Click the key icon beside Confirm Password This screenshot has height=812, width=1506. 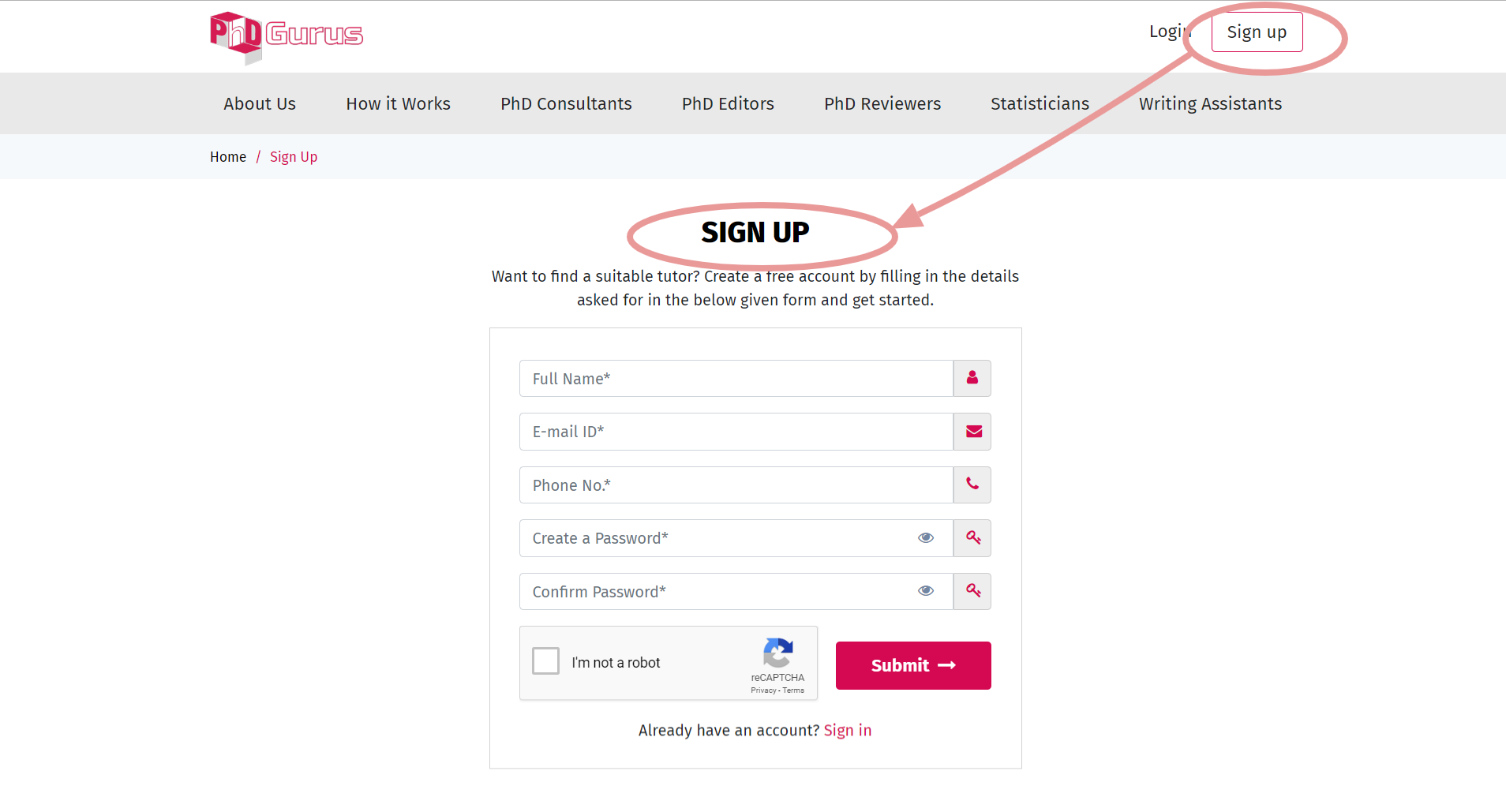pos(972,591)
